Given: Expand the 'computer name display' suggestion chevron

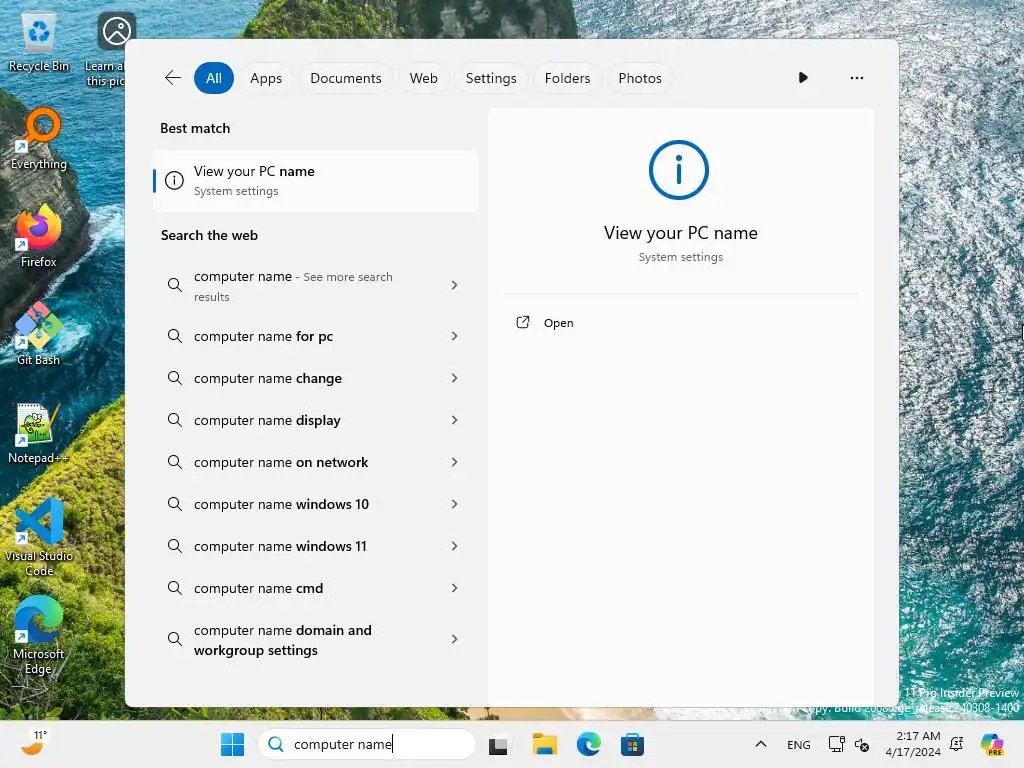Looking at the screenshot, I should pyautogui.click(x=455, y=420).
